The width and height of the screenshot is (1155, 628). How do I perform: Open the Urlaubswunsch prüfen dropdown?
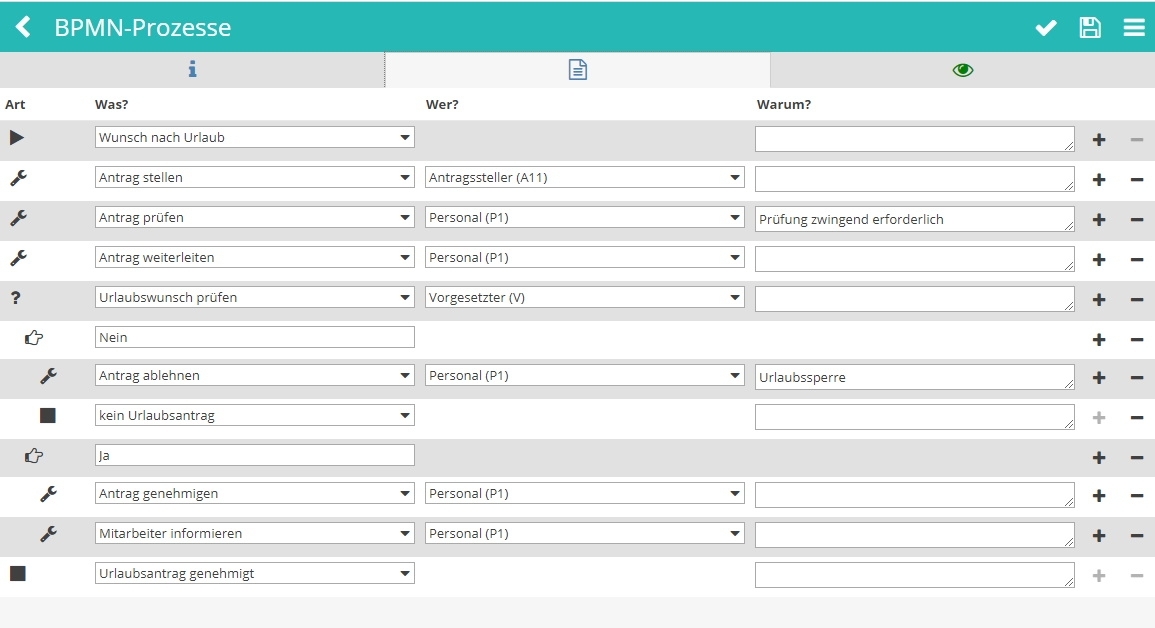pos(255,297)
